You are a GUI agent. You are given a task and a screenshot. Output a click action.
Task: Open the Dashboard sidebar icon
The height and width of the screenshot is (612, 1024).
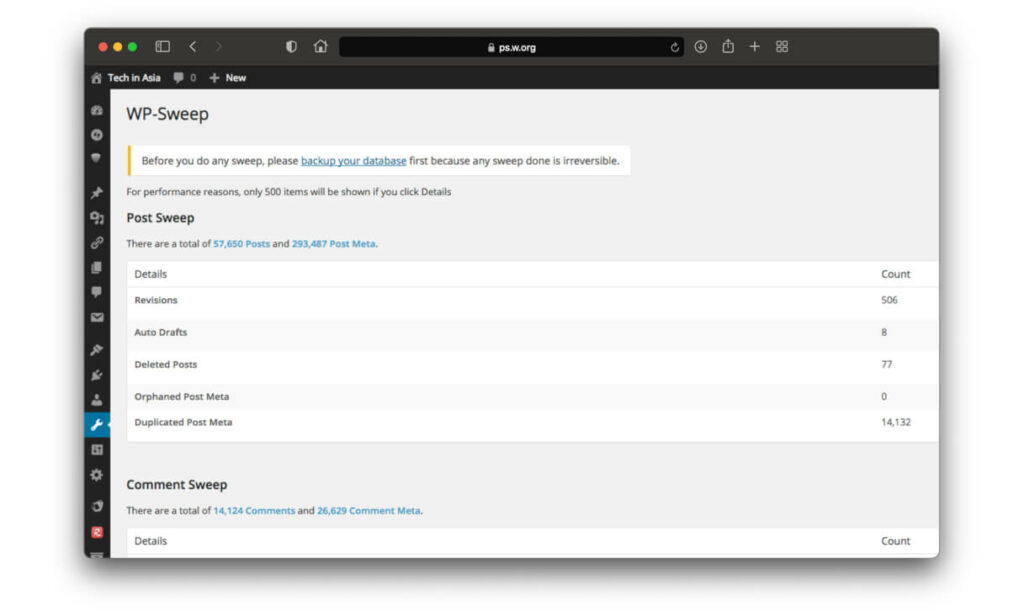pos(97,110)
